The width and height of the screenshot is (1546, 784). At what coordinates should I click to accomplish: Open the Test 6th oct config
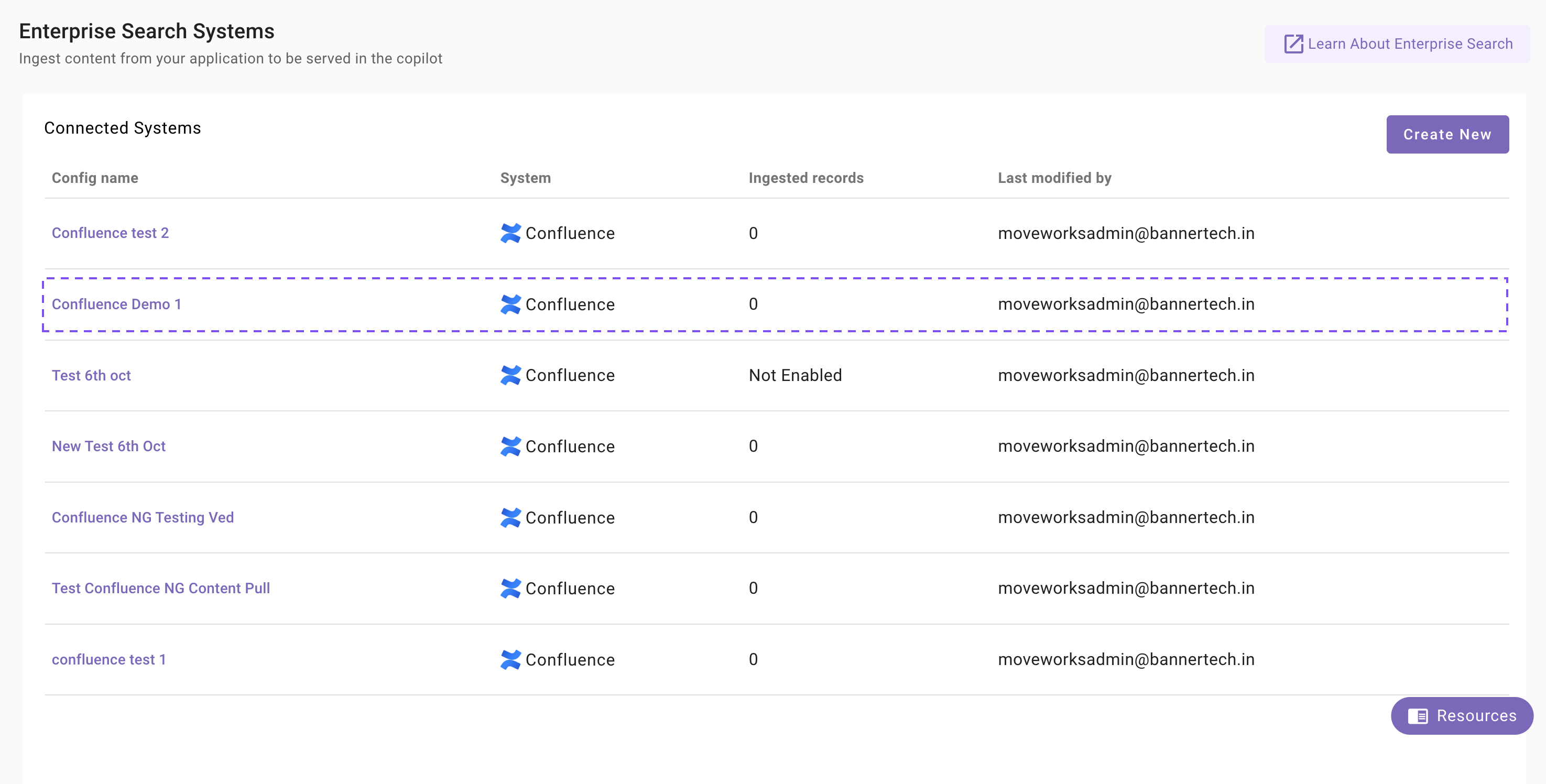[91, 375]
